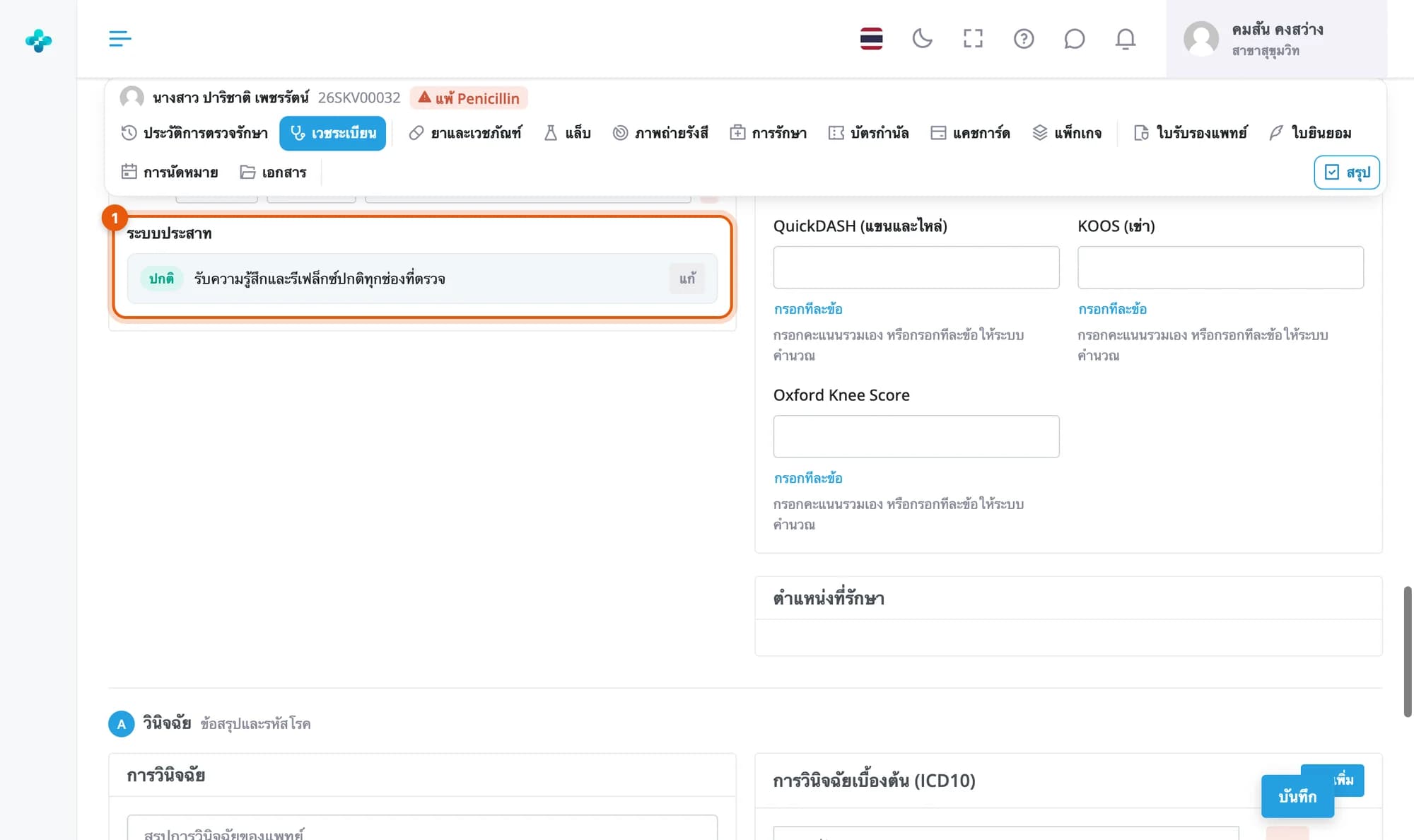Click แก้ to edit the nervous system finding

pos(687,279)
